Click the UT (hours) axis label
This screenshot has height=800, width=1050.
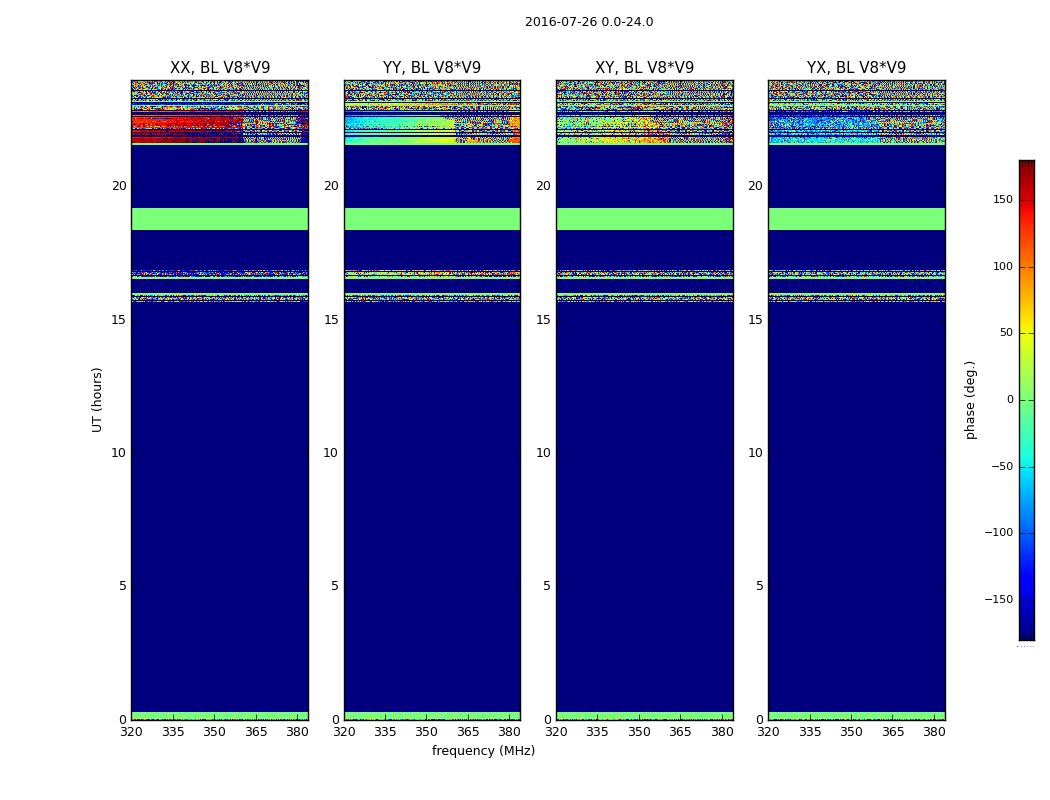97,400
